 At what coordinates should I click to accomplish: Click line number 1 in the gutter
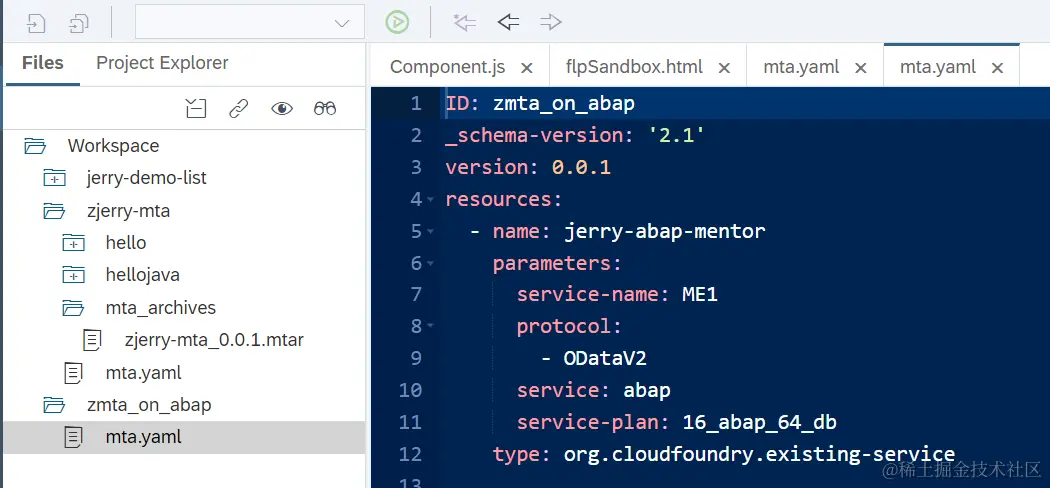pyautogui.click(x=416, y=103)
